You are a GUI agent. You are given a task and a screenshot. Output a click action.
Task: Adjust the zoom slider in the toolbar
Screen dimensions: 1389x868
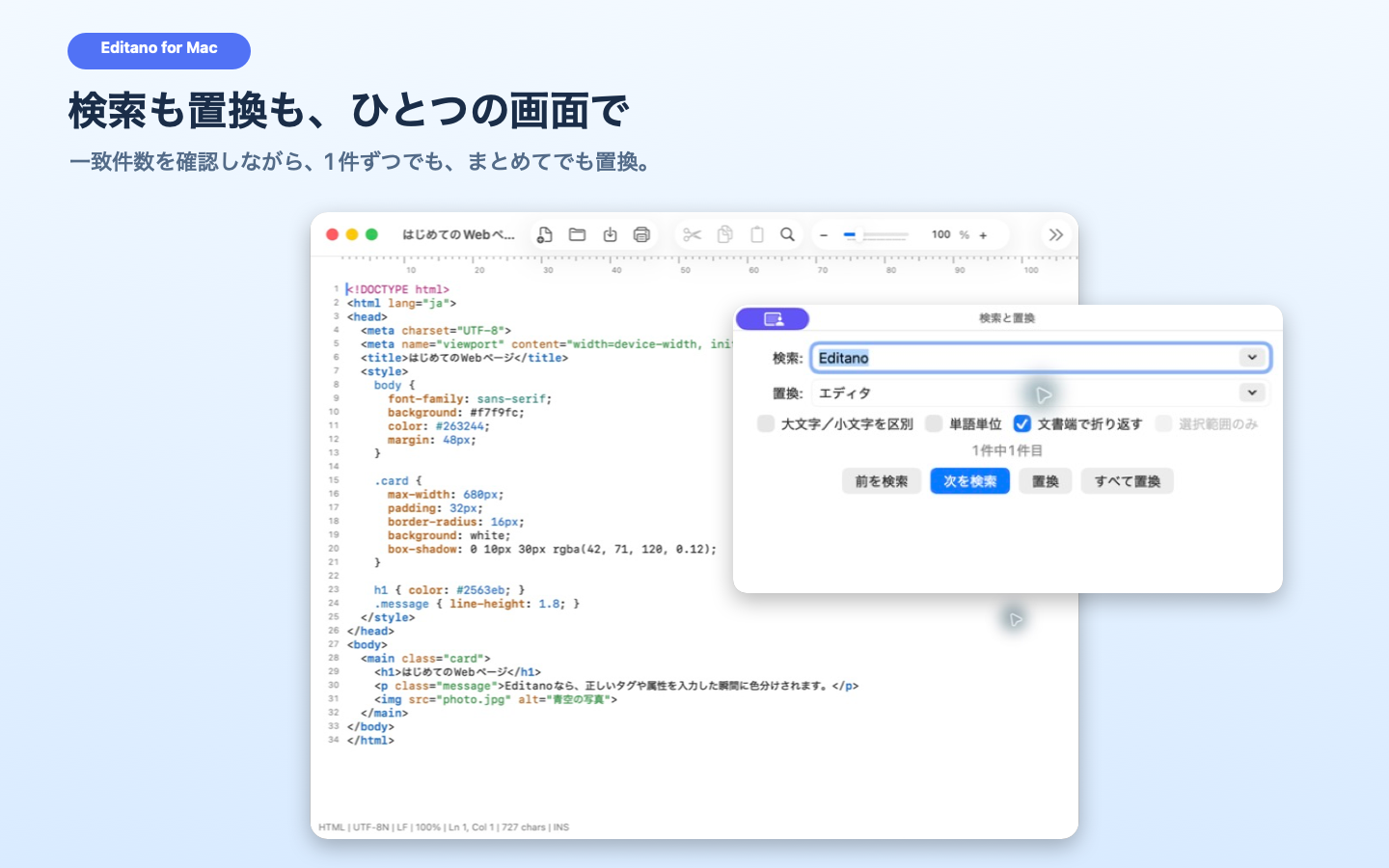tap(875, 235)
